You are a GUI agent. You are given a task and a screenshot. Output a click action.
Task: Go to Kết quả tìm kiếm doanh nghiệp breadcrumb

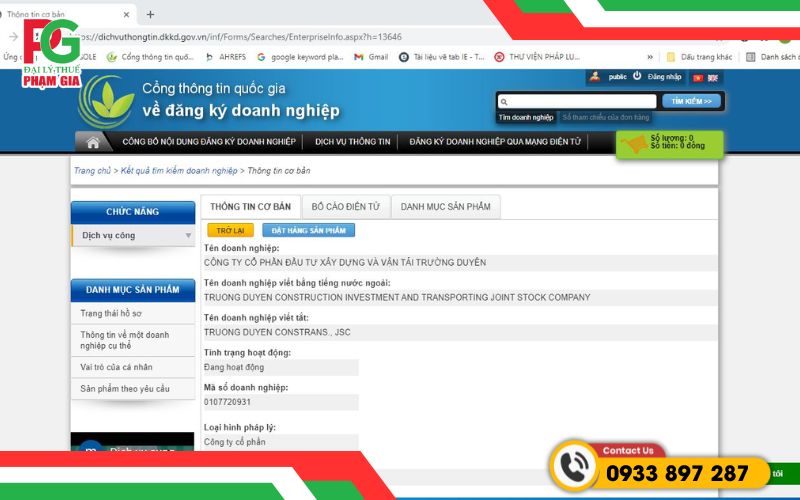pos(179,171)
